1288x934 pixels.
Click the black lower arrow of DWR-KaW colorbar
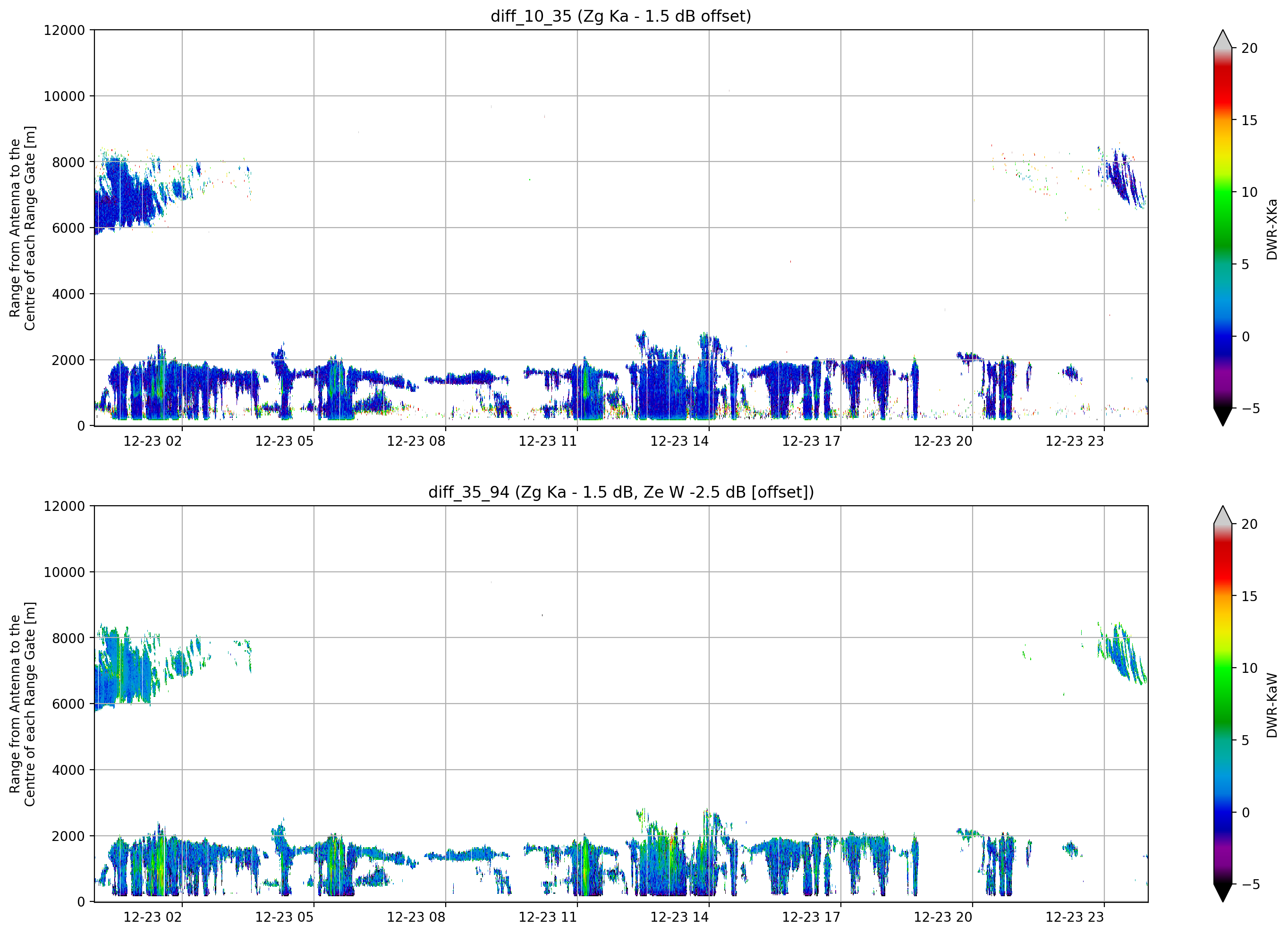[1223, 892]
